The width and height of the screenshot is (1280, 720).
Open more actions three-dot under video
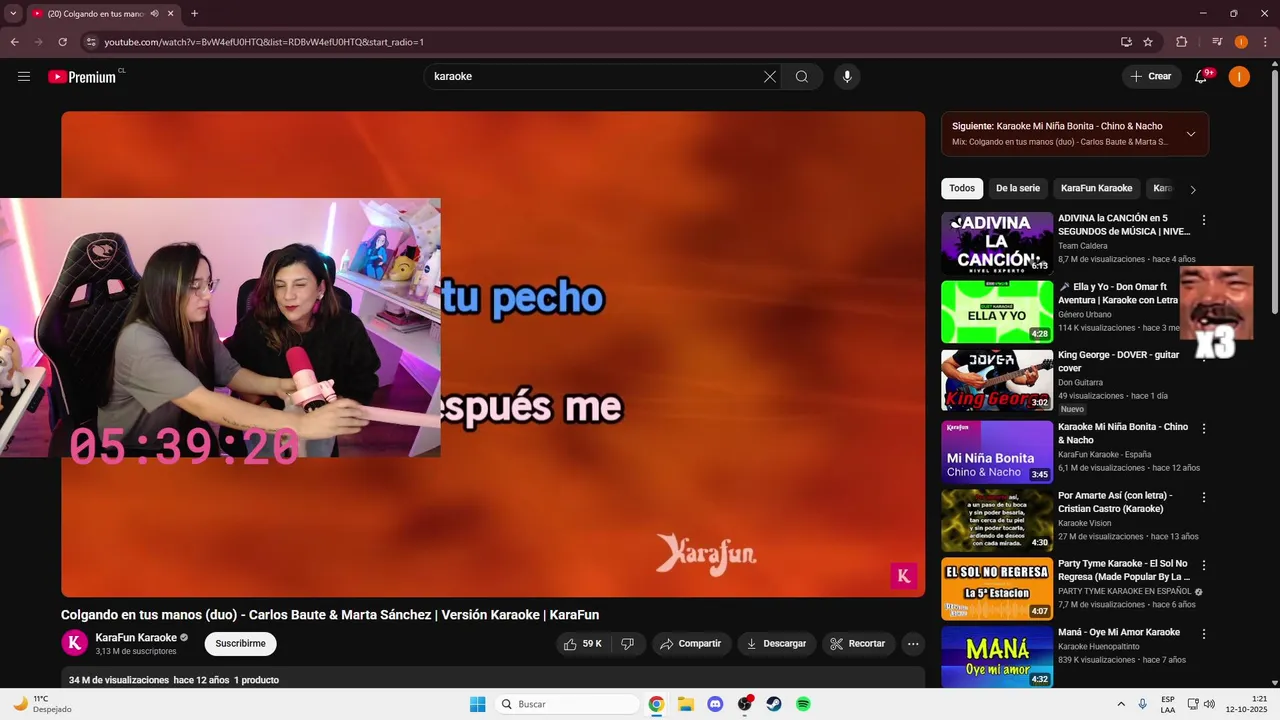(913, 644)
